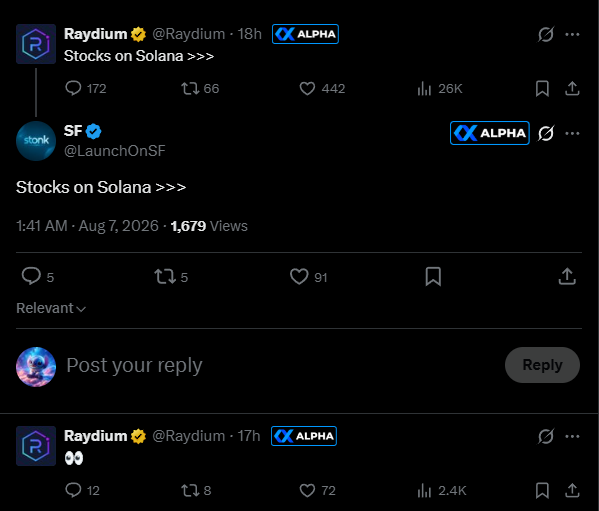This screenshot has width=599, height=511.
Task: Open the @LaunchOnSF profile handle
Action: [x=115, y=151]
